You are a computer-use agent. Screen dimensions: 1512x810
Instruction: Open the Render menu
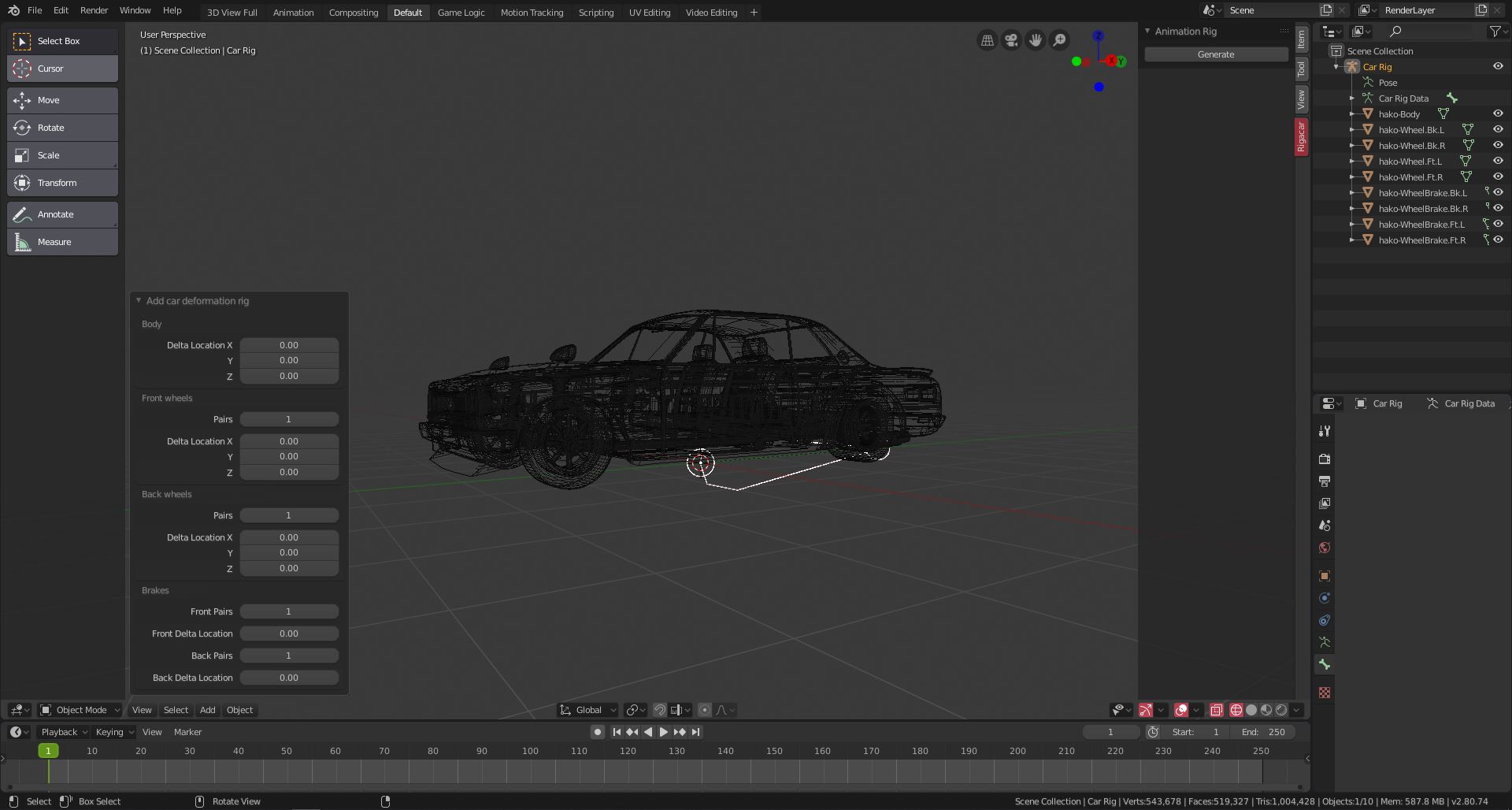coord(94,10)
